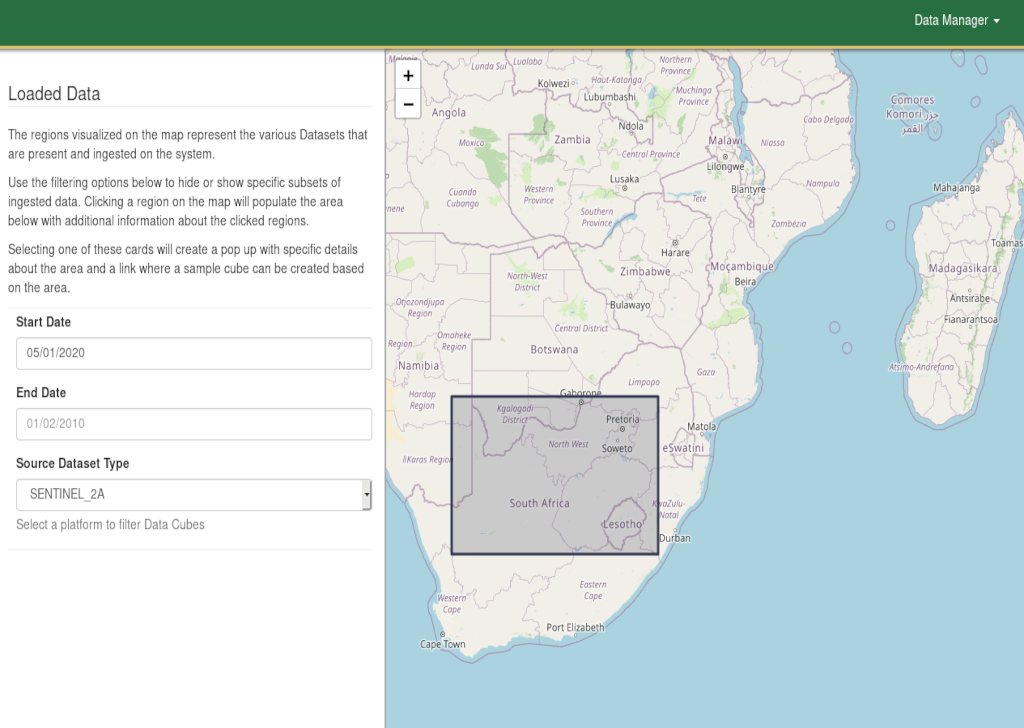The image size is (1024, 728).
Task: Click the Madagasikara label on map
Action: coord(963,269)
